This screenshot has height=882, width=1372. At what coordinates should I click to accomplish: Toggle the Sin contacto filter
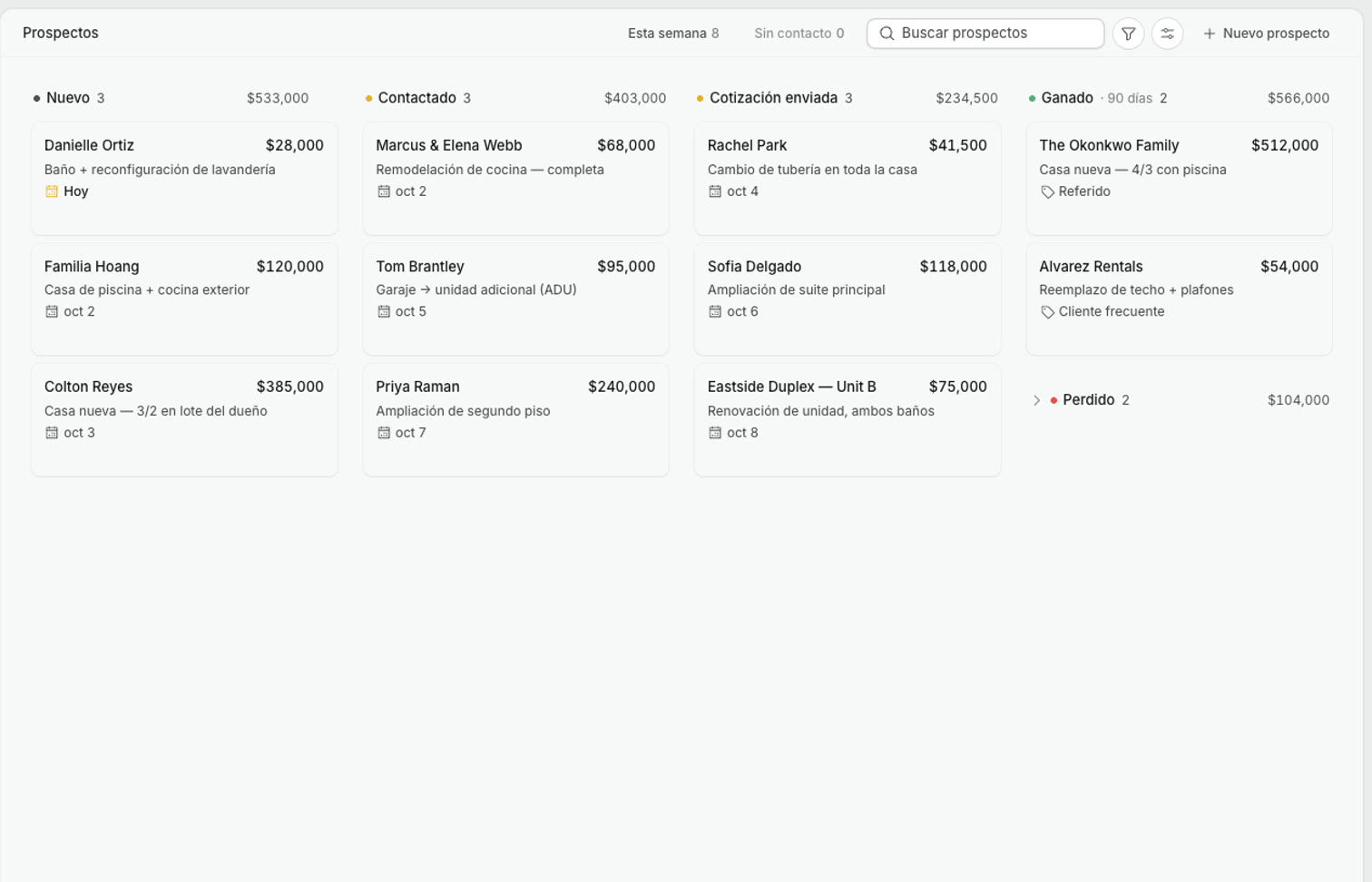(799, 34)
